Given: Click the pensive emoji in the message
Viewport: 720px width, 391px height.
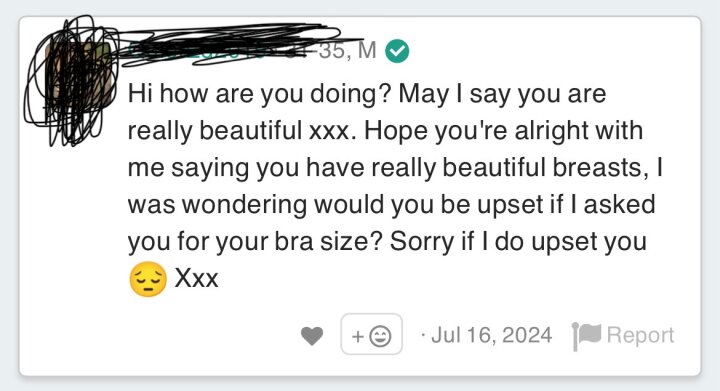Looking at the screenshot, I should [x=147, y=279].
